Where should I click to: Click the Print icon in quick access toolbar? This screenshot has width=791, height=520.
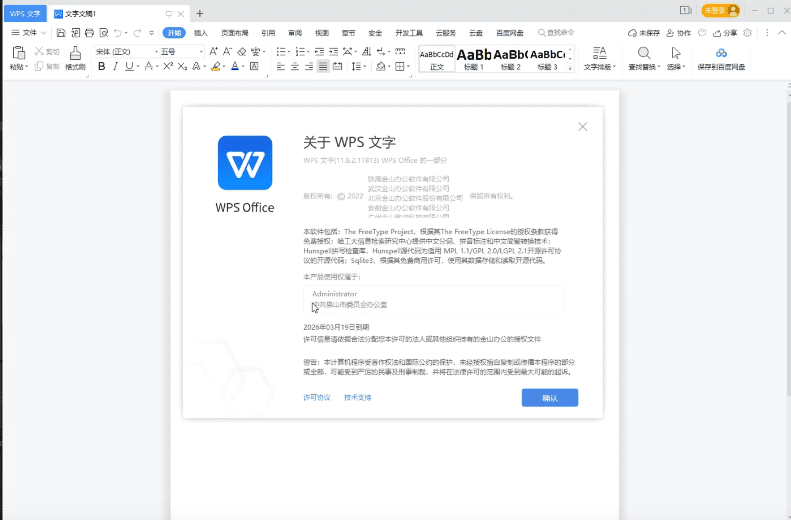tap(89, 33)
